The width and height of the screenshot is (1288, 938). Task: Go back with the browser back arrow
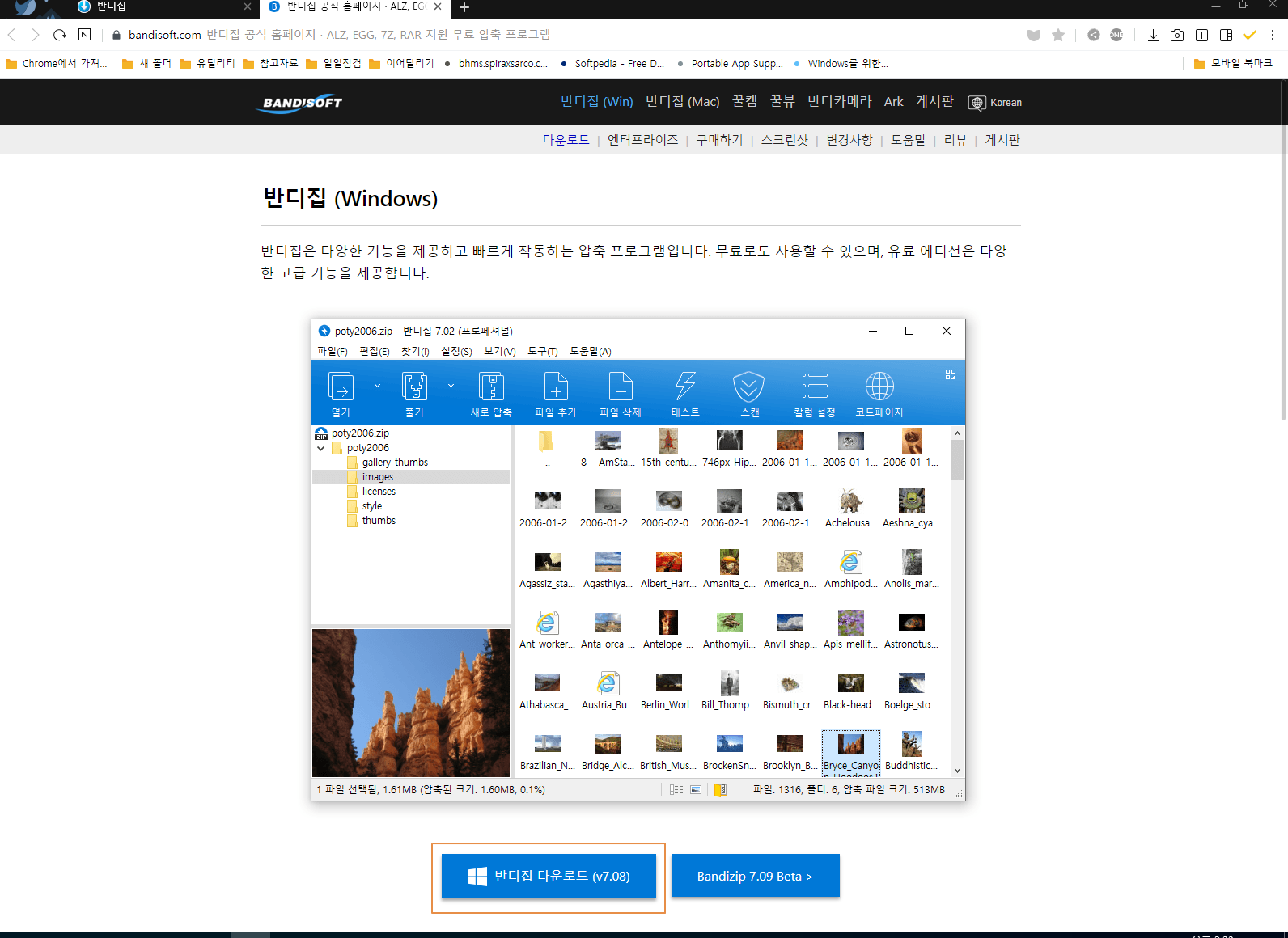click(12, 35)
